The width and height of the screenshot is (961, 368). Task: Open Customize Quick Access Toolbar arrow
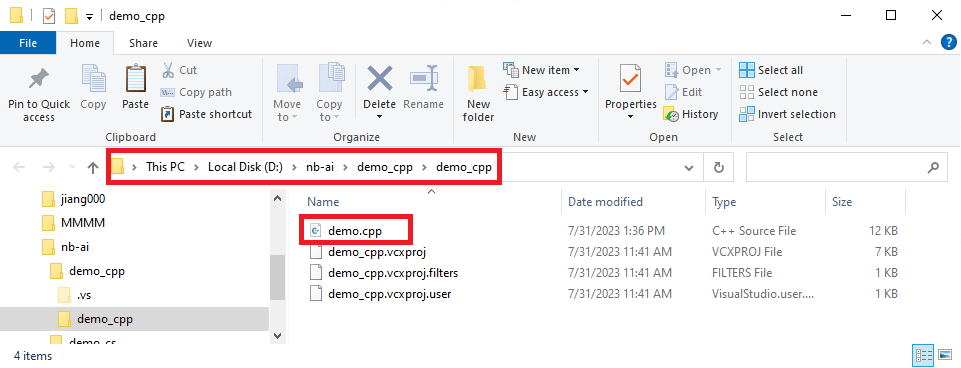pos(89,17)
